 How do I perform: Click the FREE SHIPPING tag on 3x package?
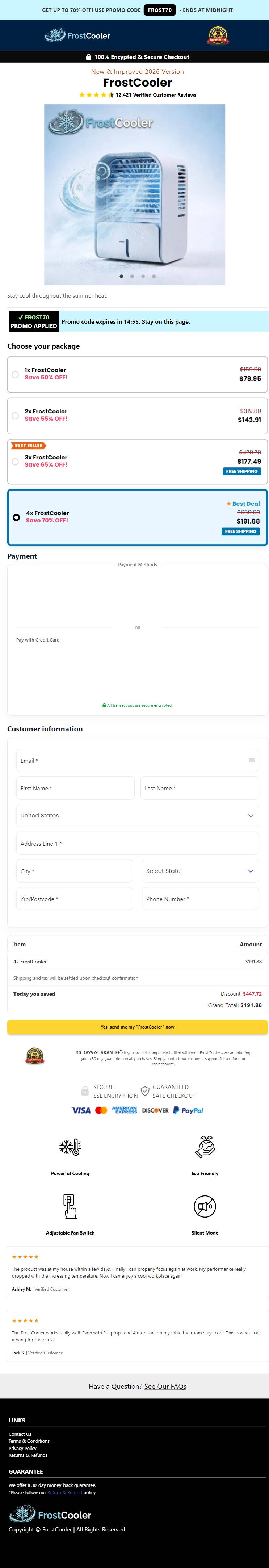click(241, 471)
